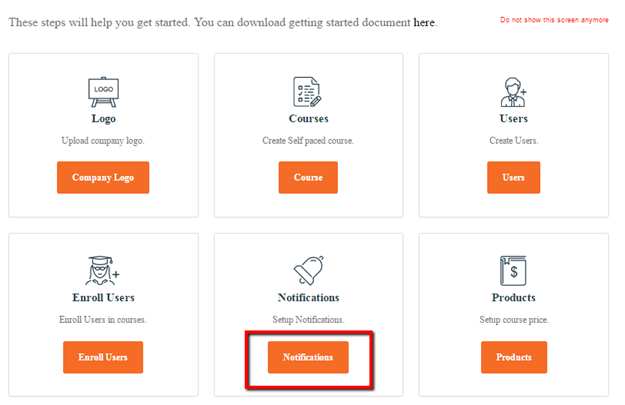Click the orange Enroll Users button
Screen dimensions: 625x405
[103, 357]
